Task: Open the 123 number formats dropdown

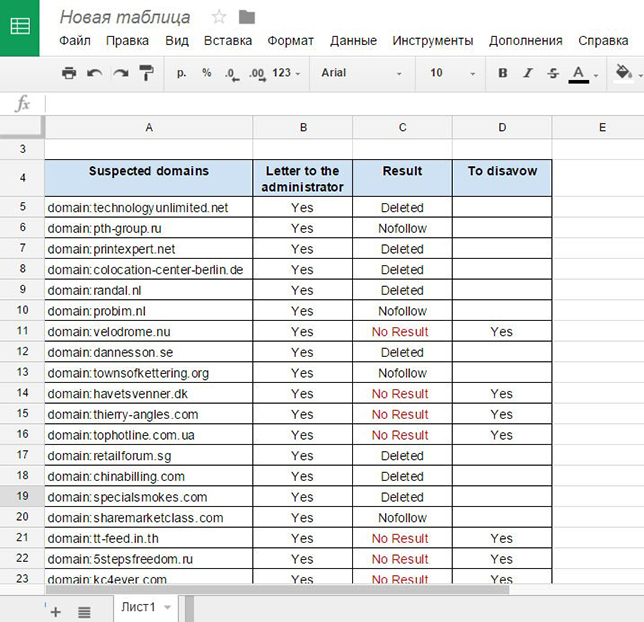Action: click(286, 73)
